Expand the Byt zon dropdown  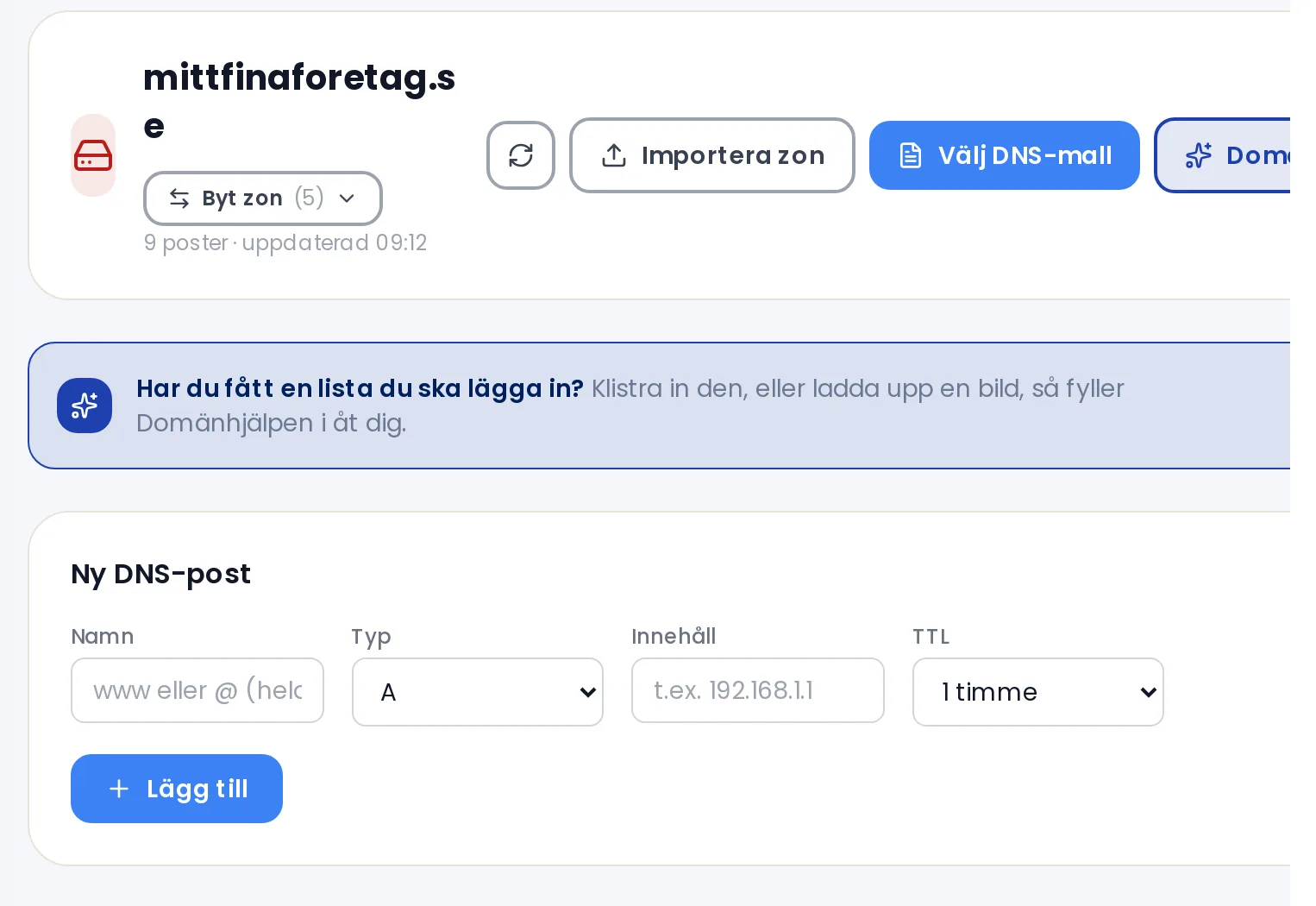pos(263,198)
